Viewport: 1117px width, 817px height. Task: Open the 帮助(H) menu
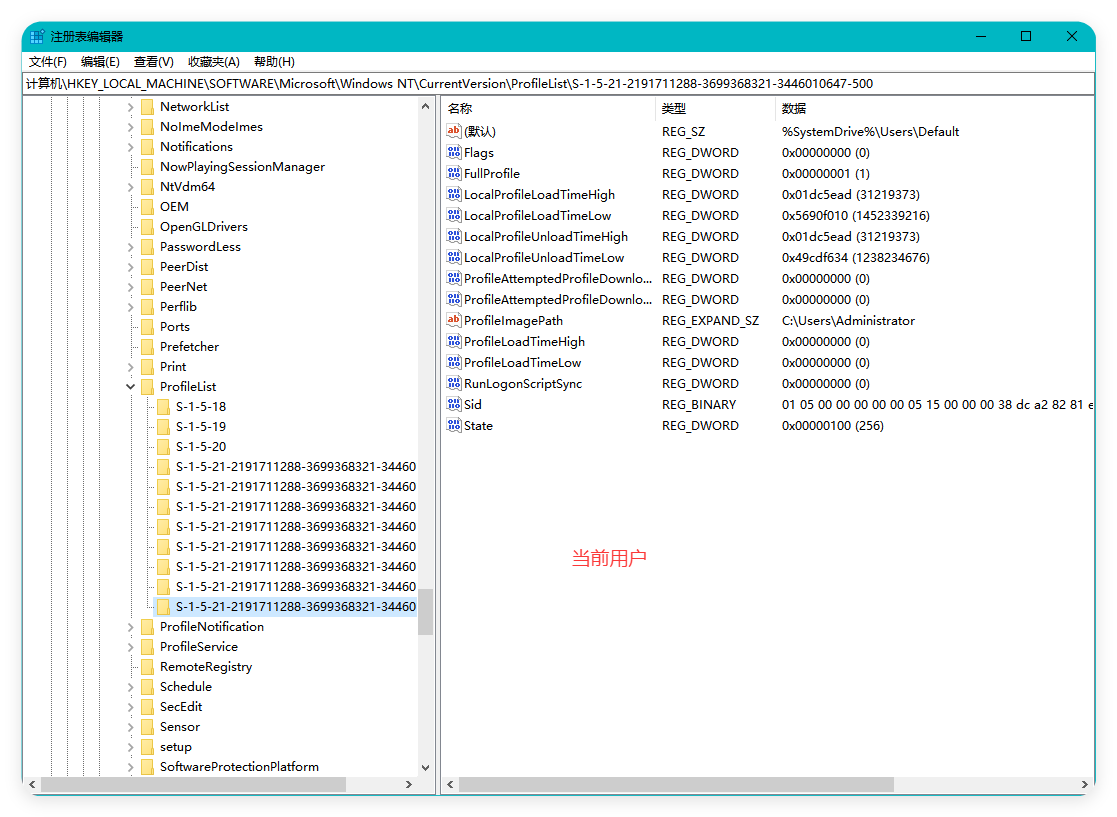click(x=274, y=62)
